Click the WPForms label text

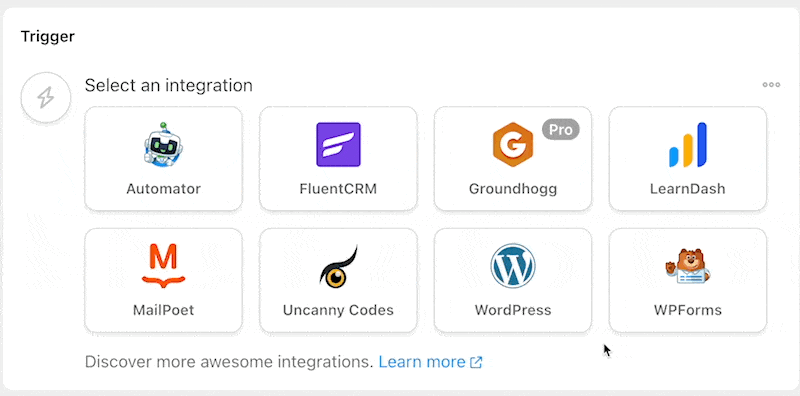tap(688, 310)
